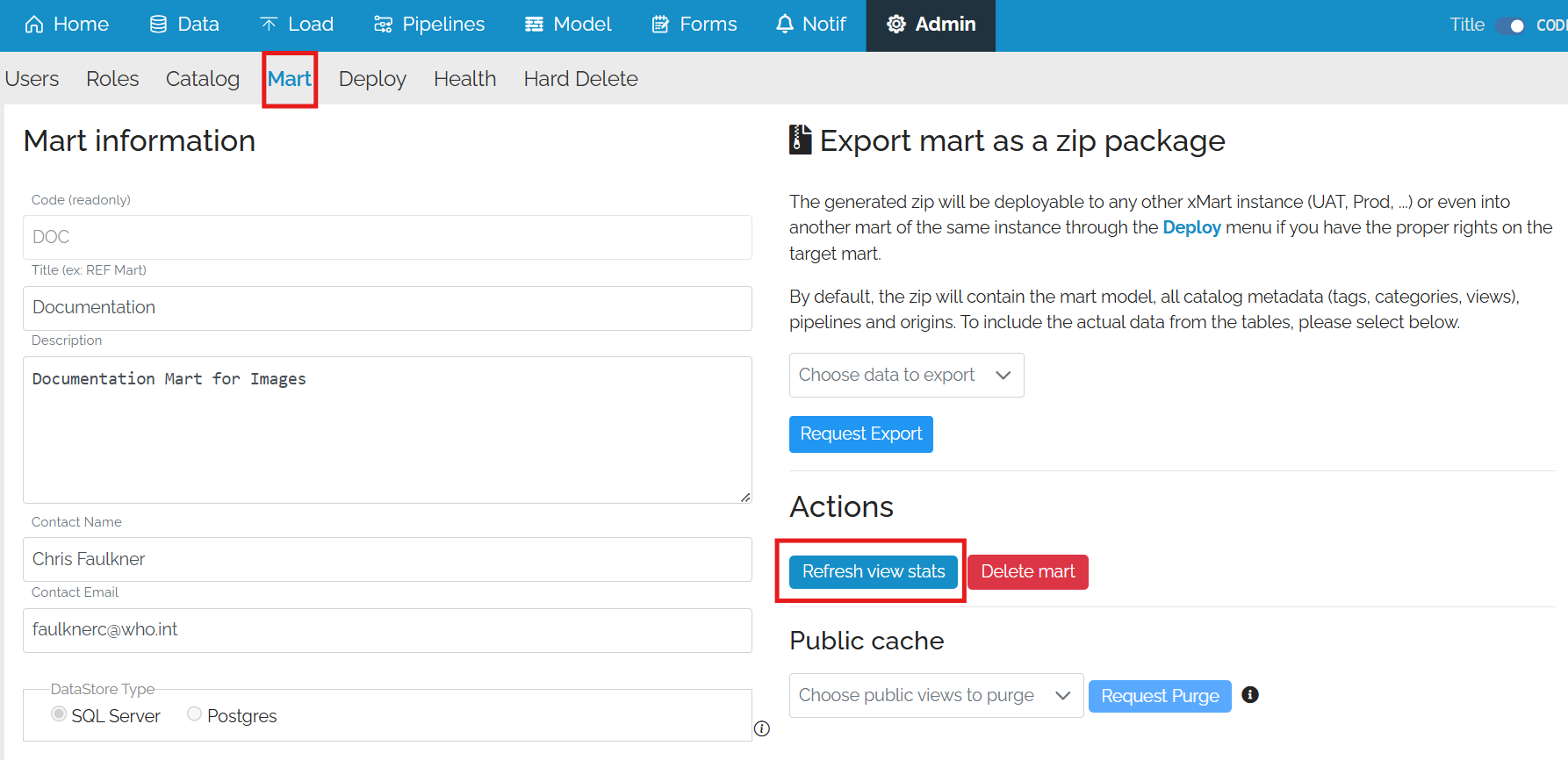
Task: Open Load menu in top navigation
Action: pyautogui.click(x=297, y=25)
